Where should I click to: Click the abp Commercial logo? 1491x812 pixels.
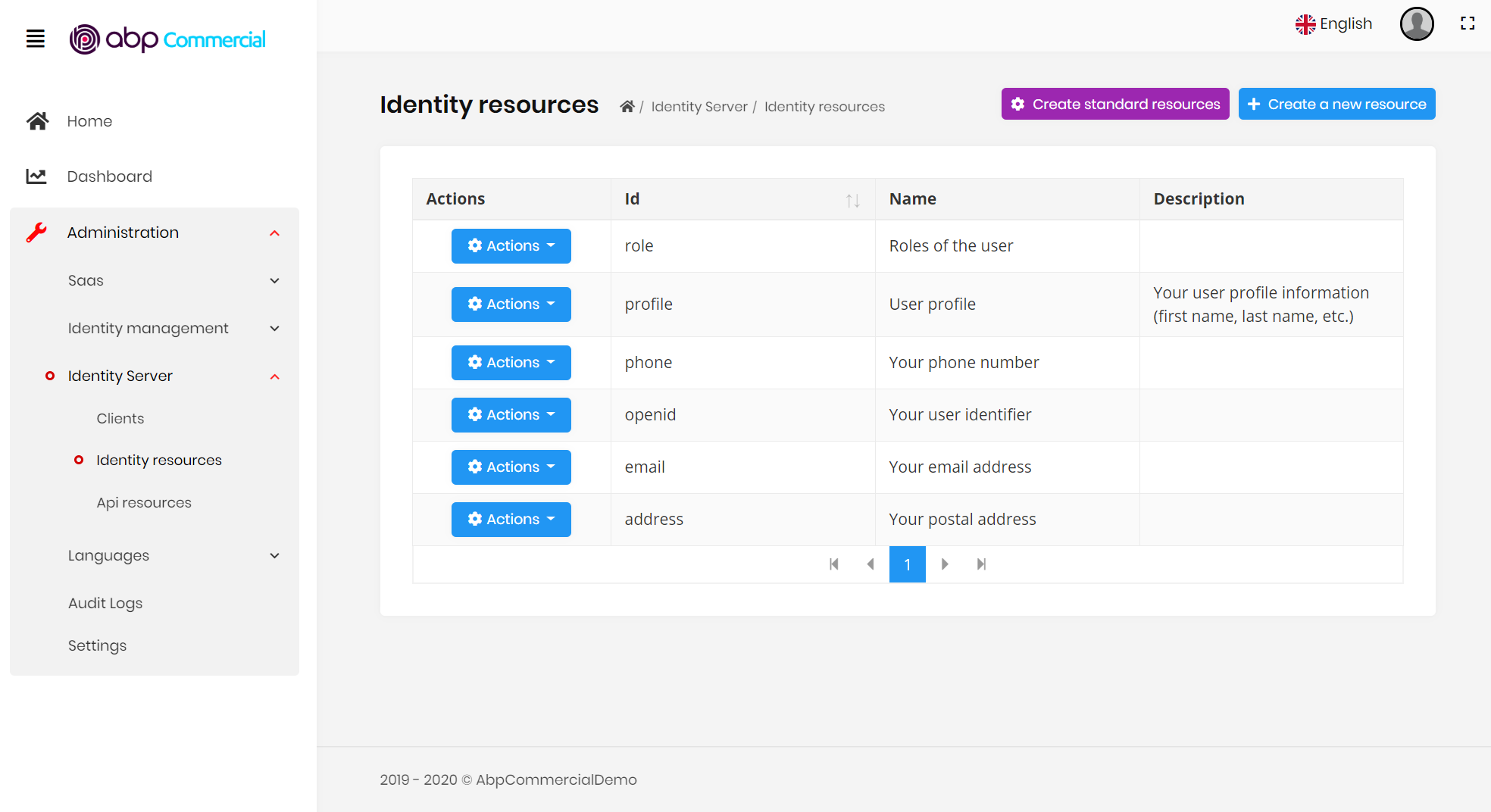pyautogui.click(x=167, y=39)
